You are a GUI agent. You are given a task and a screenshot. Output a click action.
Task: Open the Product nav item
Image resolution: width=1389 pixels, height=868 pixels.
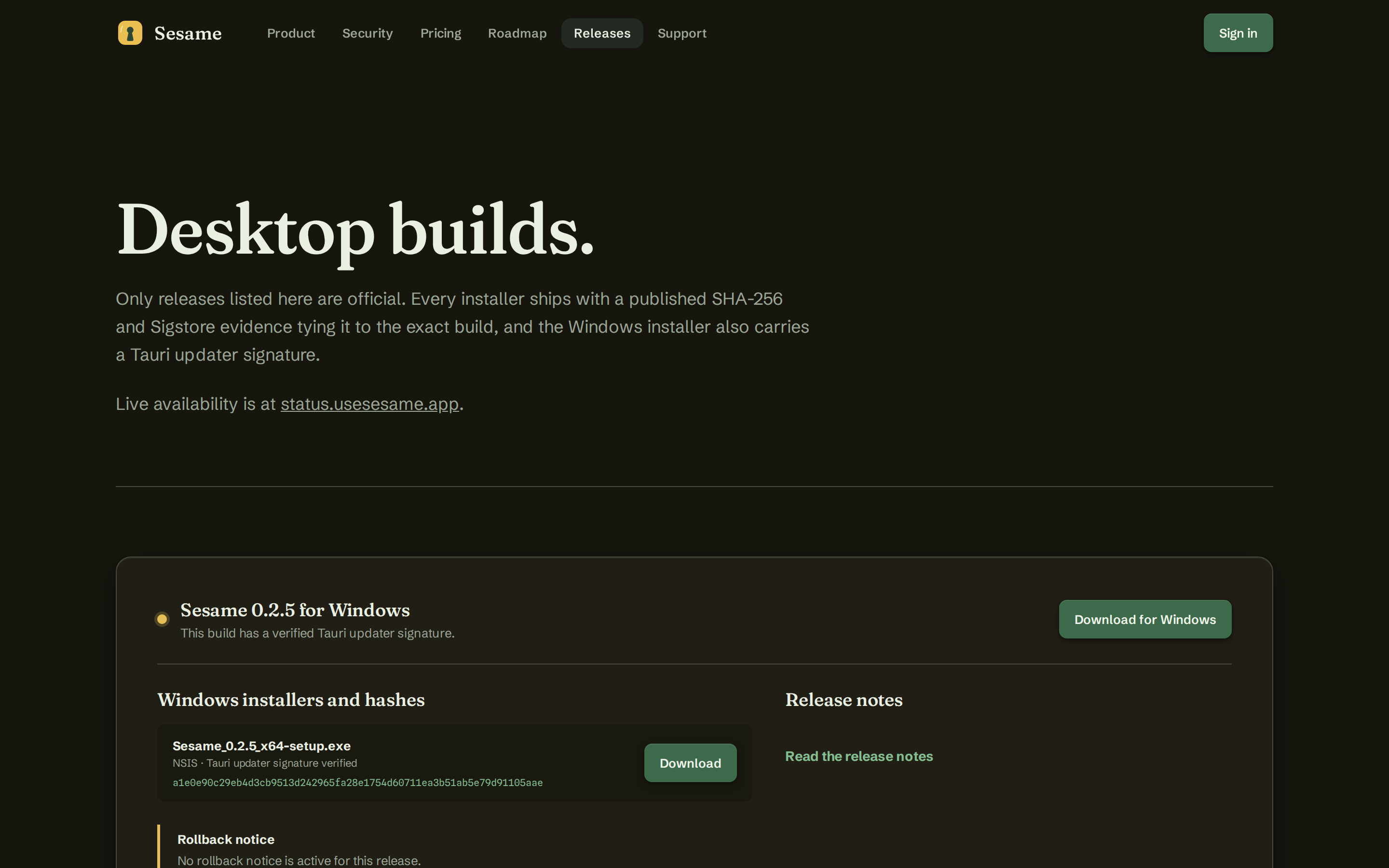click(291, 33)
